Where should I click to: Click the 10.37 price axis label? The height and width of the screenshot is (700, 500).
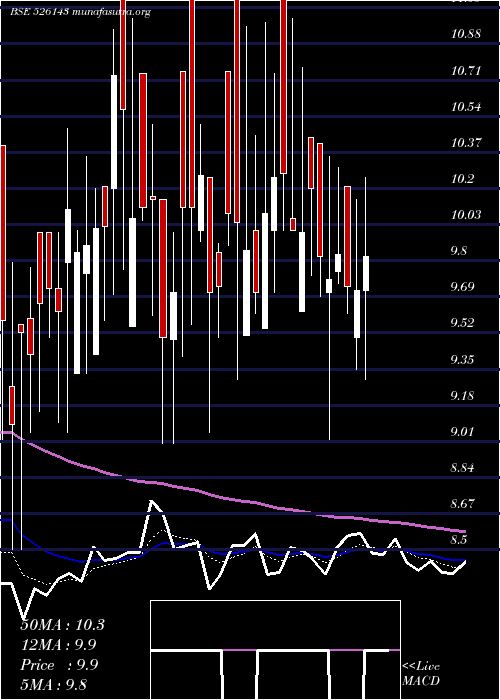(x=466, y=142)
